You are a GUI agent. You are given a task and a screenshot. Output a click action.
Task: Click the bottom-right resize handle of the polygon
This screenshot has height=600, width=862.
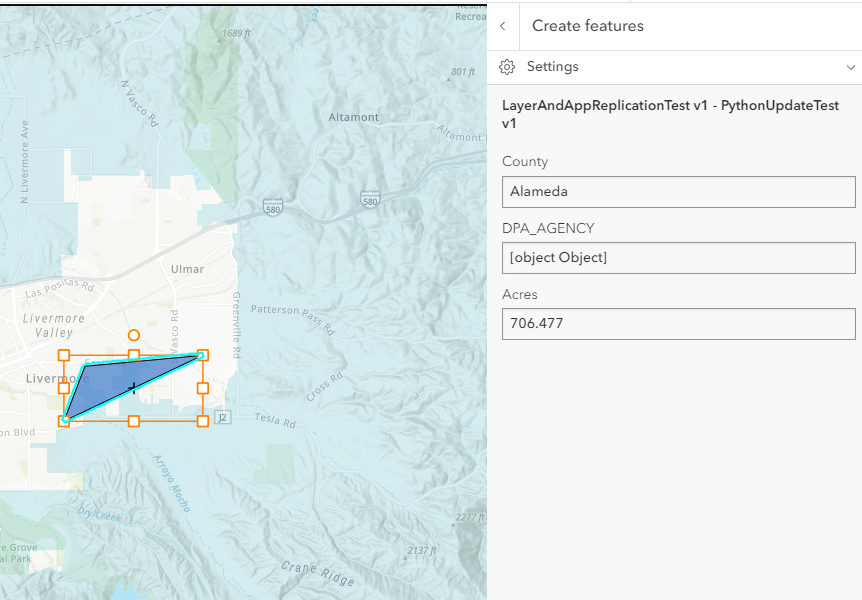[203, 421]
